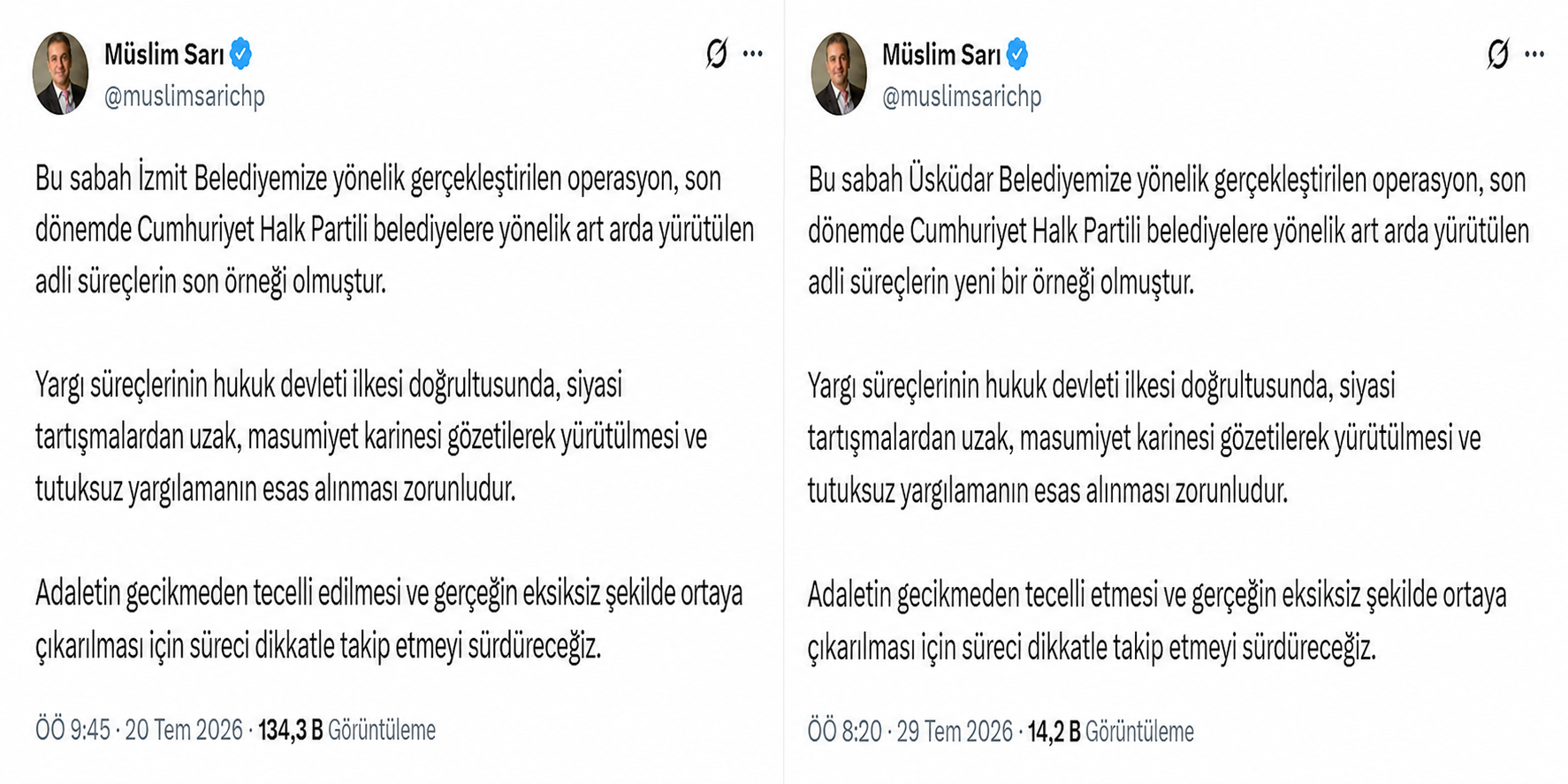Select the İzmit Belediyemize tweet paragraph

point(394,230)
